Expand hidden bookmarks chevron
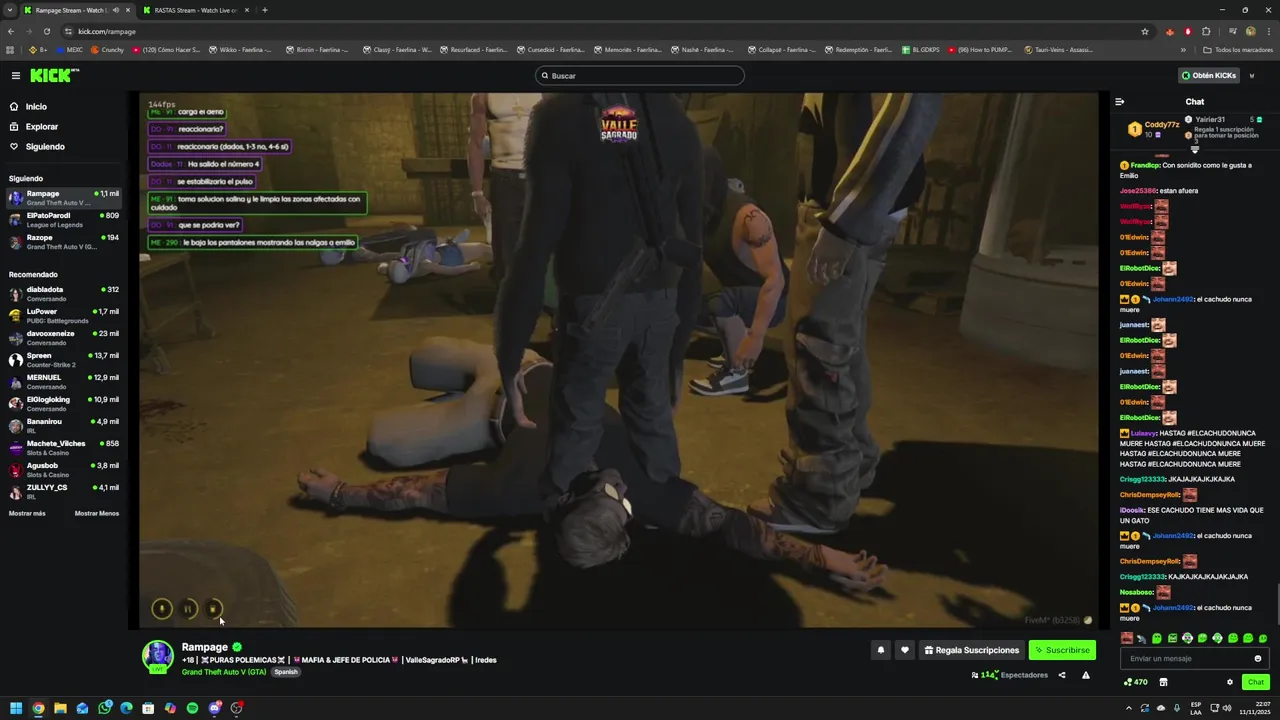This screenshot has width=1280, height=720. [1183, 49]
